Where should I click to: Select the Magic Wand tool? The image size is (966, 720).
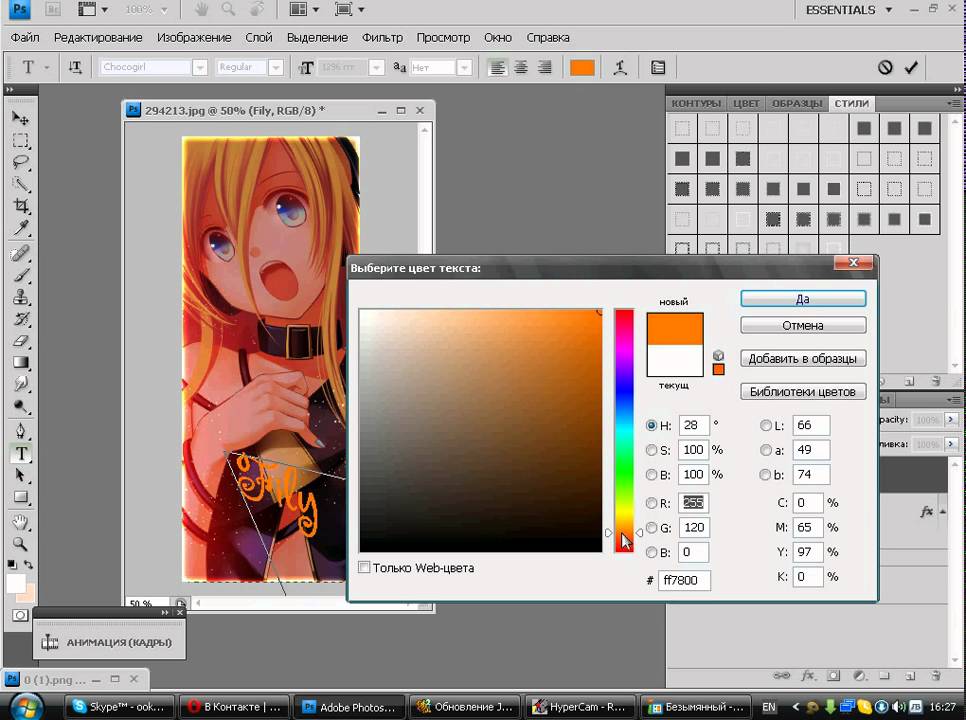[20, 184]
